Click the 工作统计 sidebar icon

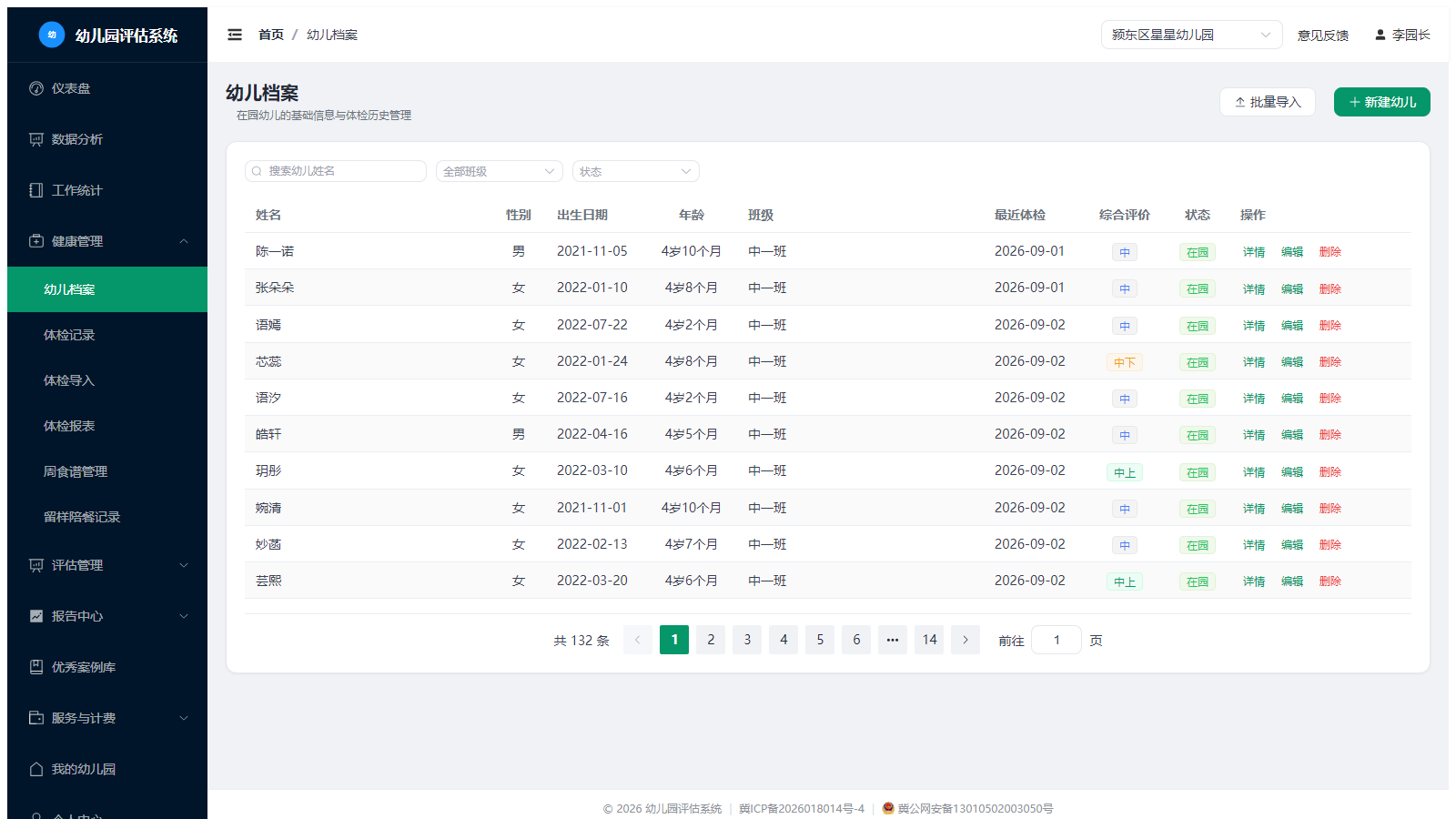coord(36,190)
